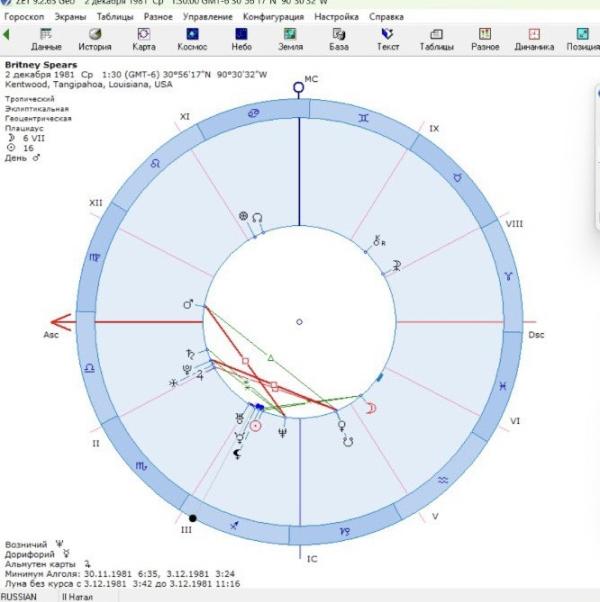This screenshot has width=600, height=602.
Task: Click the Jupiter glyph on the chart
Action: [200, 375]
